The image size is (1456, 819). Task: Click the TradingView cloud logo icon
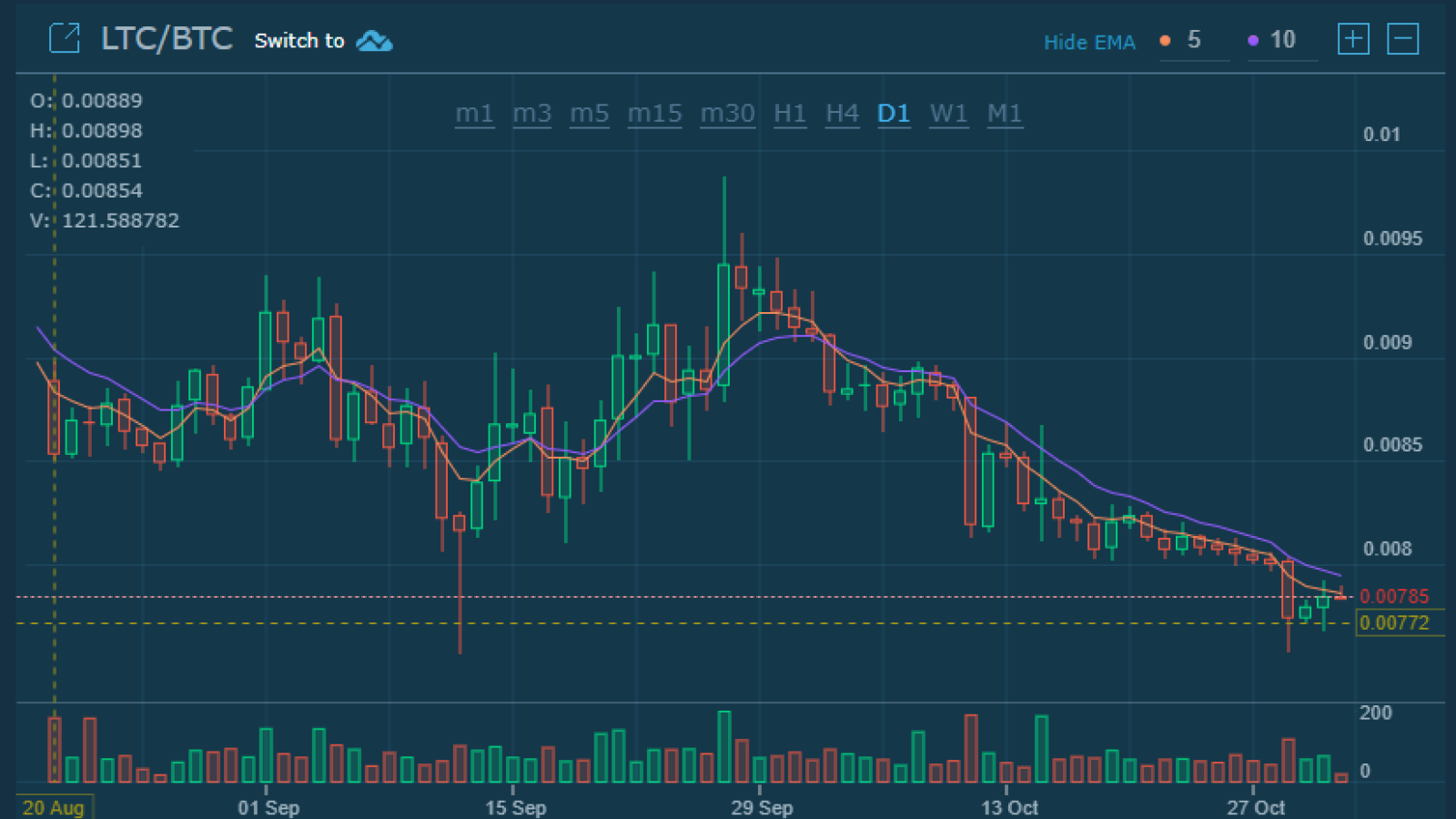click(374, 41)
